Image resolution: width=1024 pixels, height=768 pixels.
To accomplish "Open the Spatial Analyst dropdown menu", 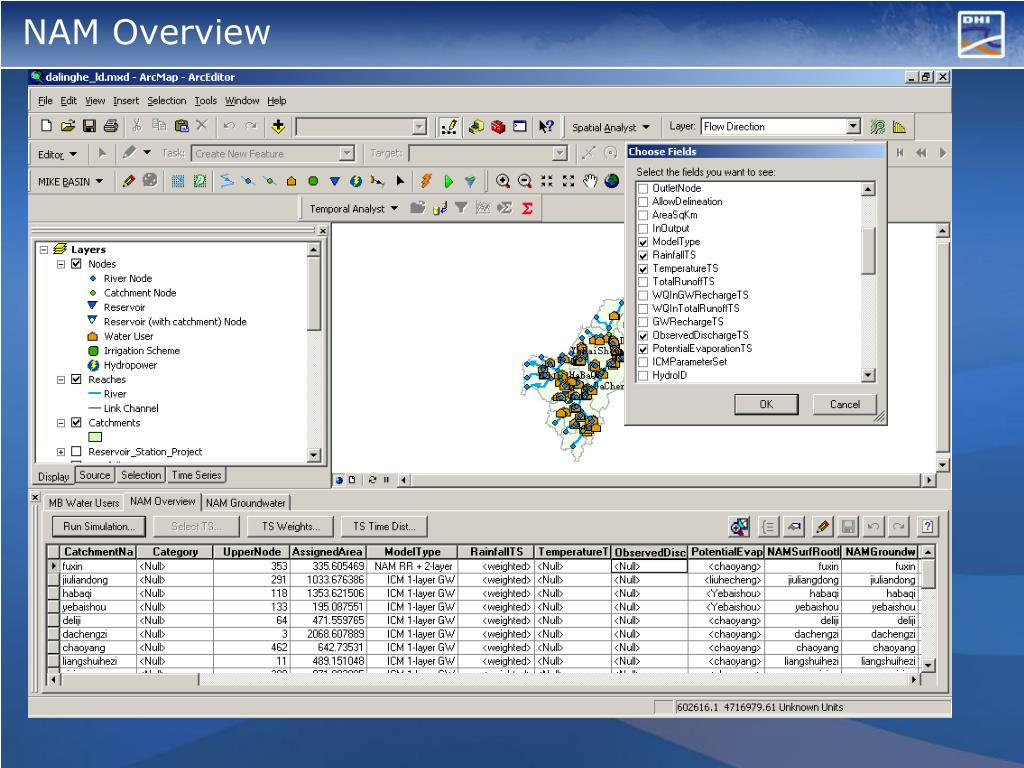I will pyautogui.click(x=610, y=127).
